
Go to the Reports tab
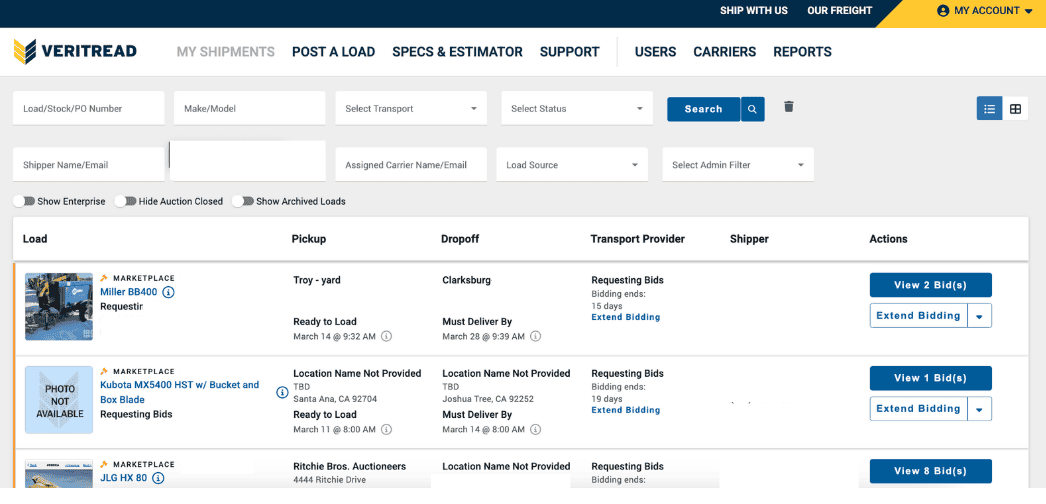(x=803, y=52)
